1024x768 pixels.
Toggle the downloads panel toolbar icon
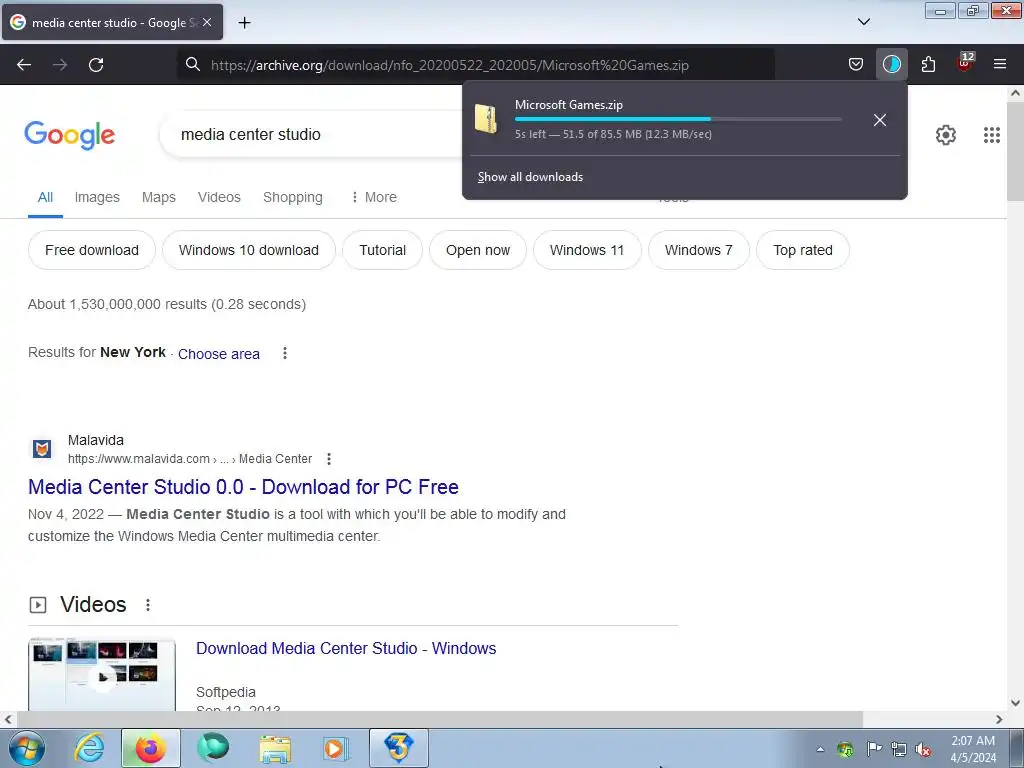click(x=891, y=64)
